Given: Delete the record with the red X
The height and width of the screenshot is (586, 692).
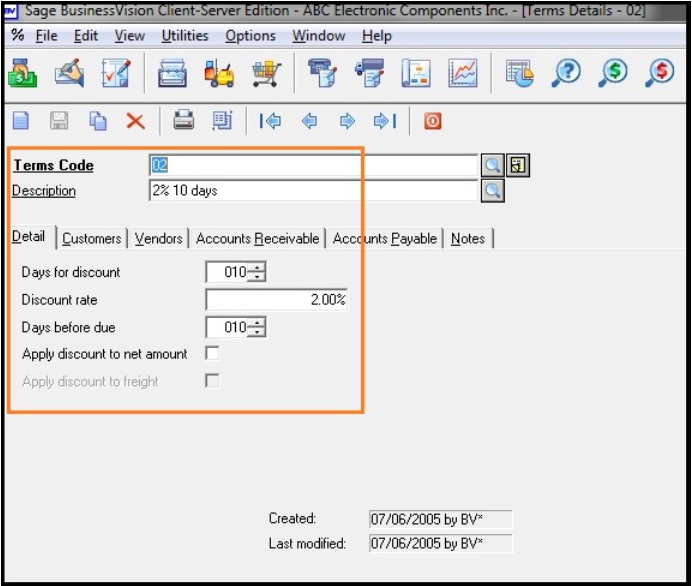Looking at the screenshot, I should [135, 121].
